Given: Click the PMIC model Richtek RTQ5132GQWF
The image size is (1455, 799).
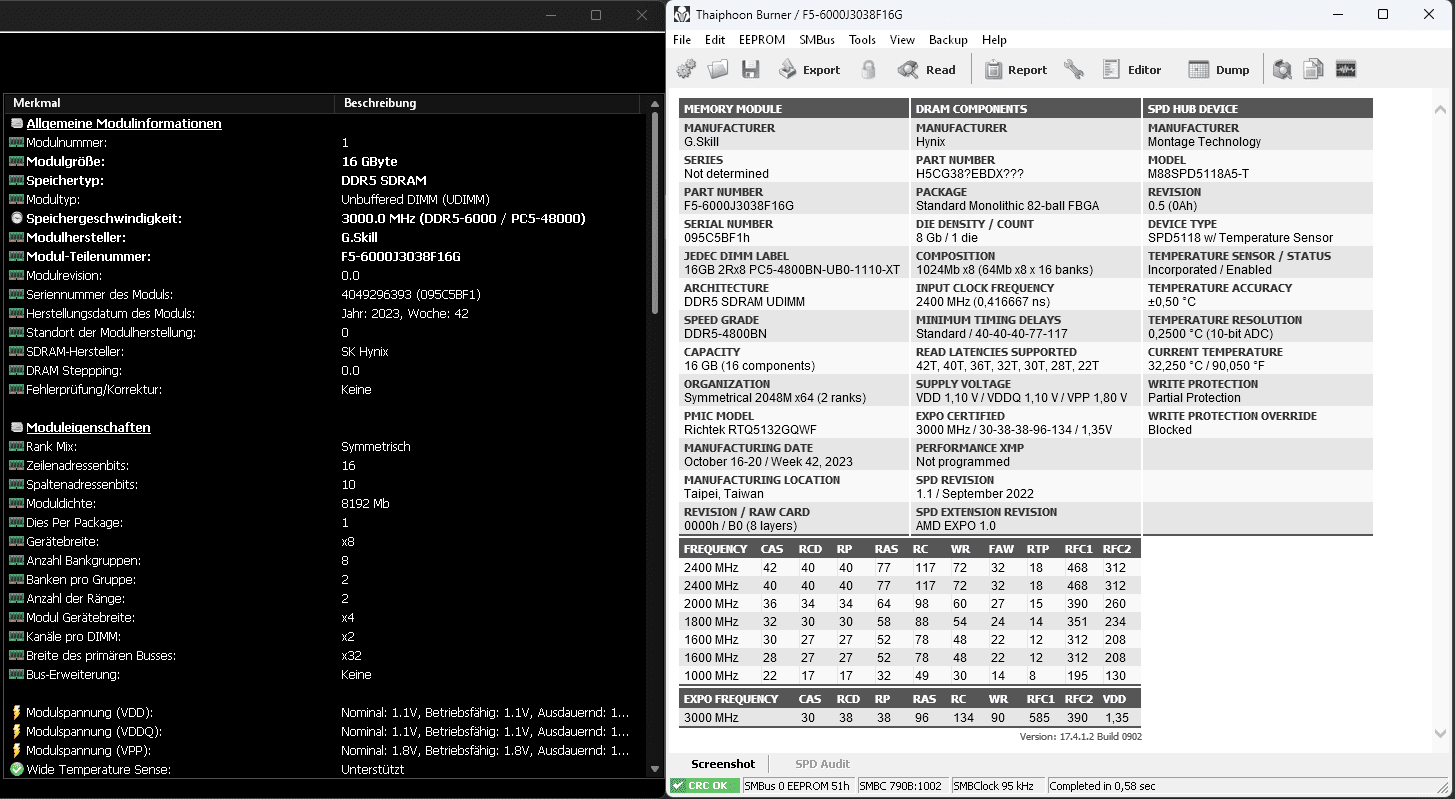Looking at the screenshot, I should tap(750, 430).
